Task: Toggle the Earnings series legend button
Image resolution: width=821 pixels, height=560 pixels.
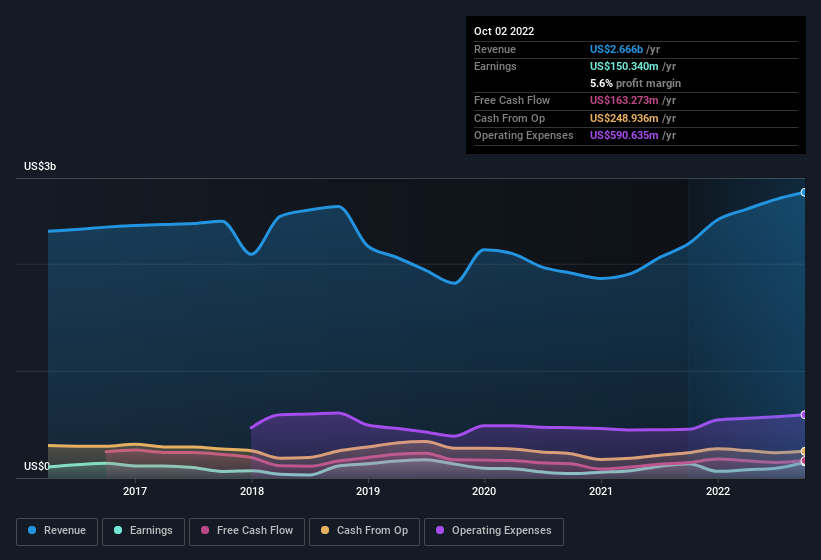Action: pos(143,532)
